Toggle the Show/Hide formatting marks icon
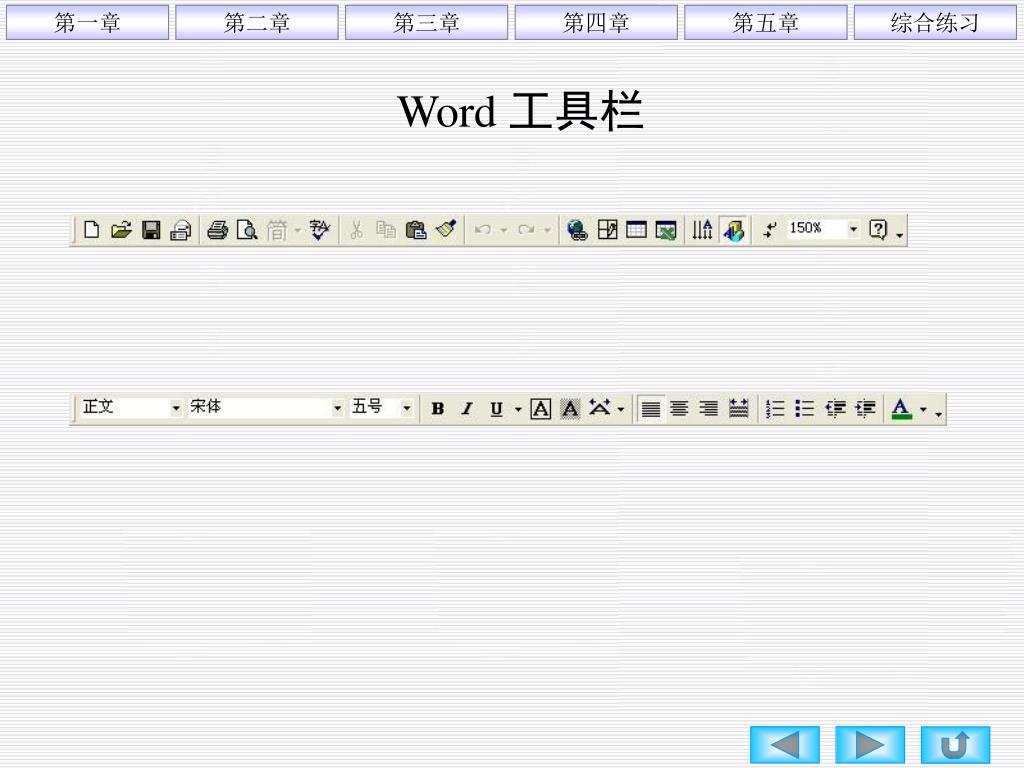The height and width of the screenshot is (768, 1024). 771,230
